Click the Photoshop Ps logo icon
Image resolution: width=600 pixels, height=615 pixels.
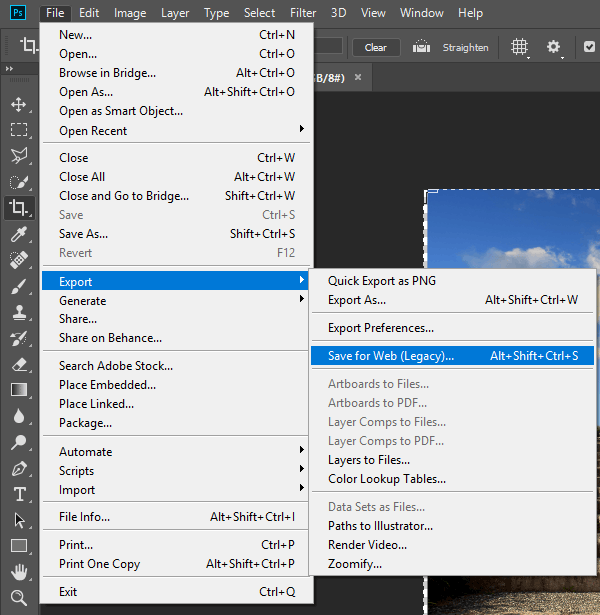coord(18,13)
